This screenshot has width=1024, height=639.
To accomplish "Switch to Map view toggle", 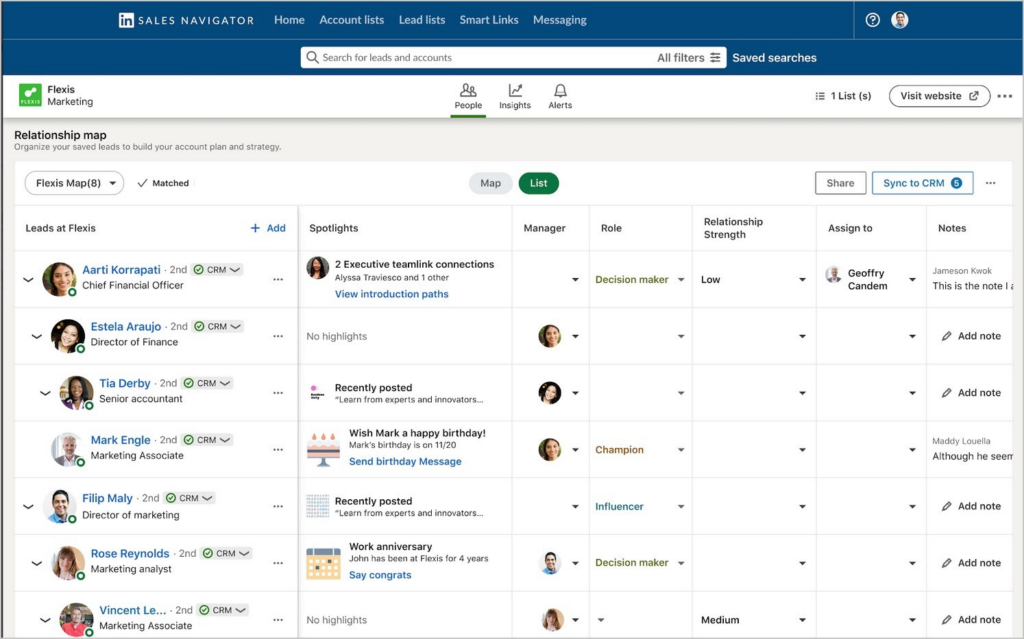I will 490,183.
